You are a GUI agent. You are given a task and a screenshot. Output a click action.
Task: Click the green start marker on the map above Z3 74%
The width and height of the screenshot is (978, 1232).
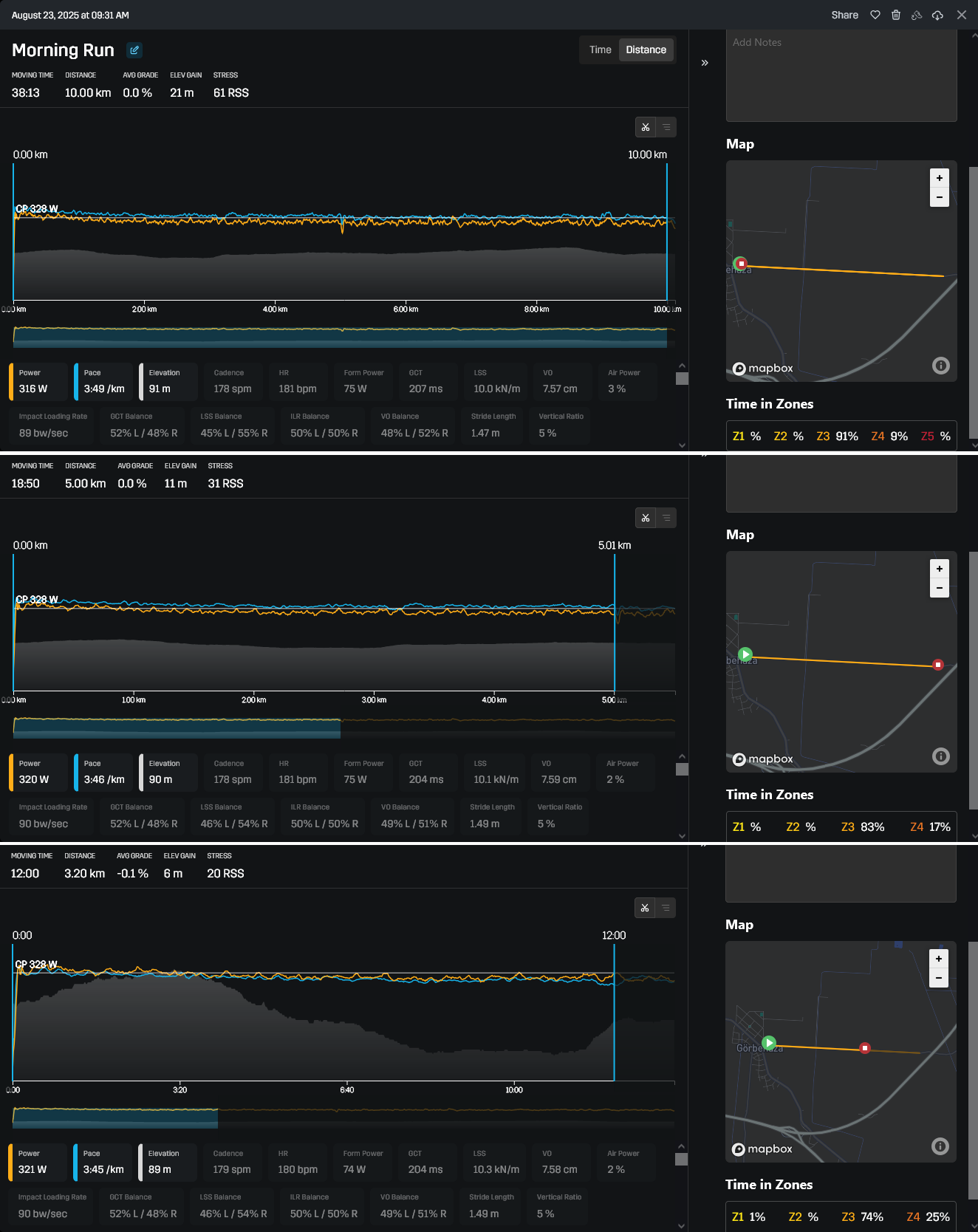click(769, 1043)
